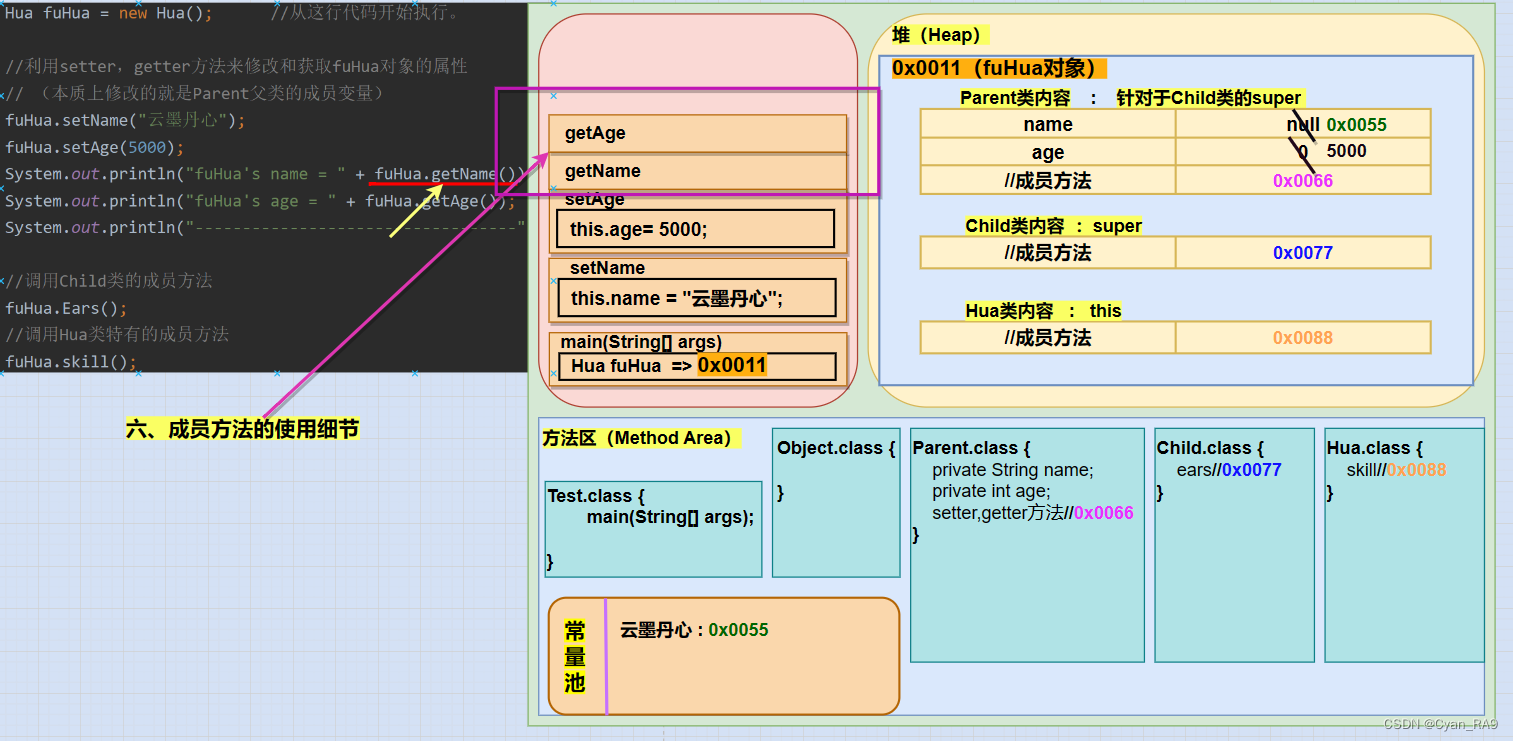
Task: Click the 'name' cell in Parent table
Action: [x=1048, y=124]
